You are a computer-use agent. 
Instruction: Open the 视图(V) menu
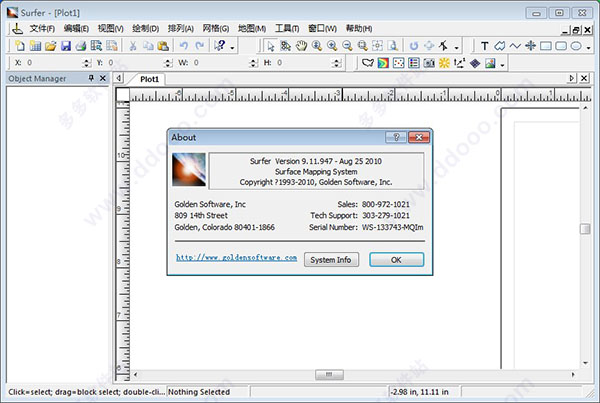[111, 28]
